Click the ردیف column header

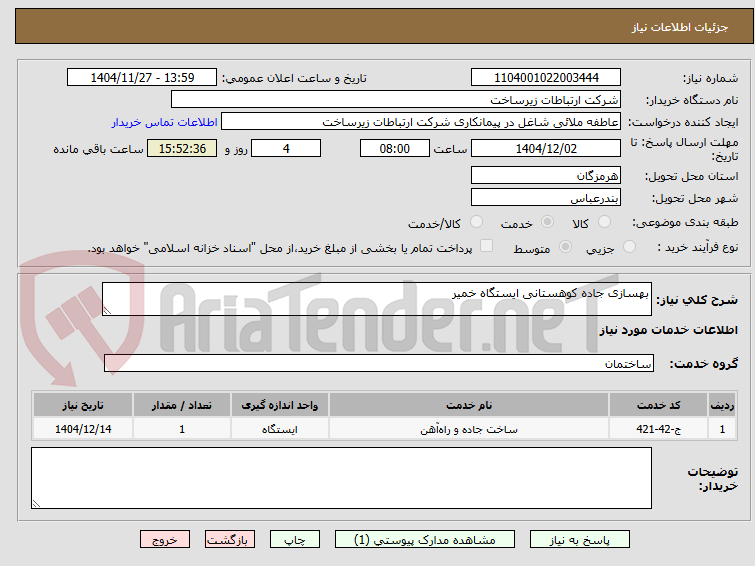(x=722, y=405)
